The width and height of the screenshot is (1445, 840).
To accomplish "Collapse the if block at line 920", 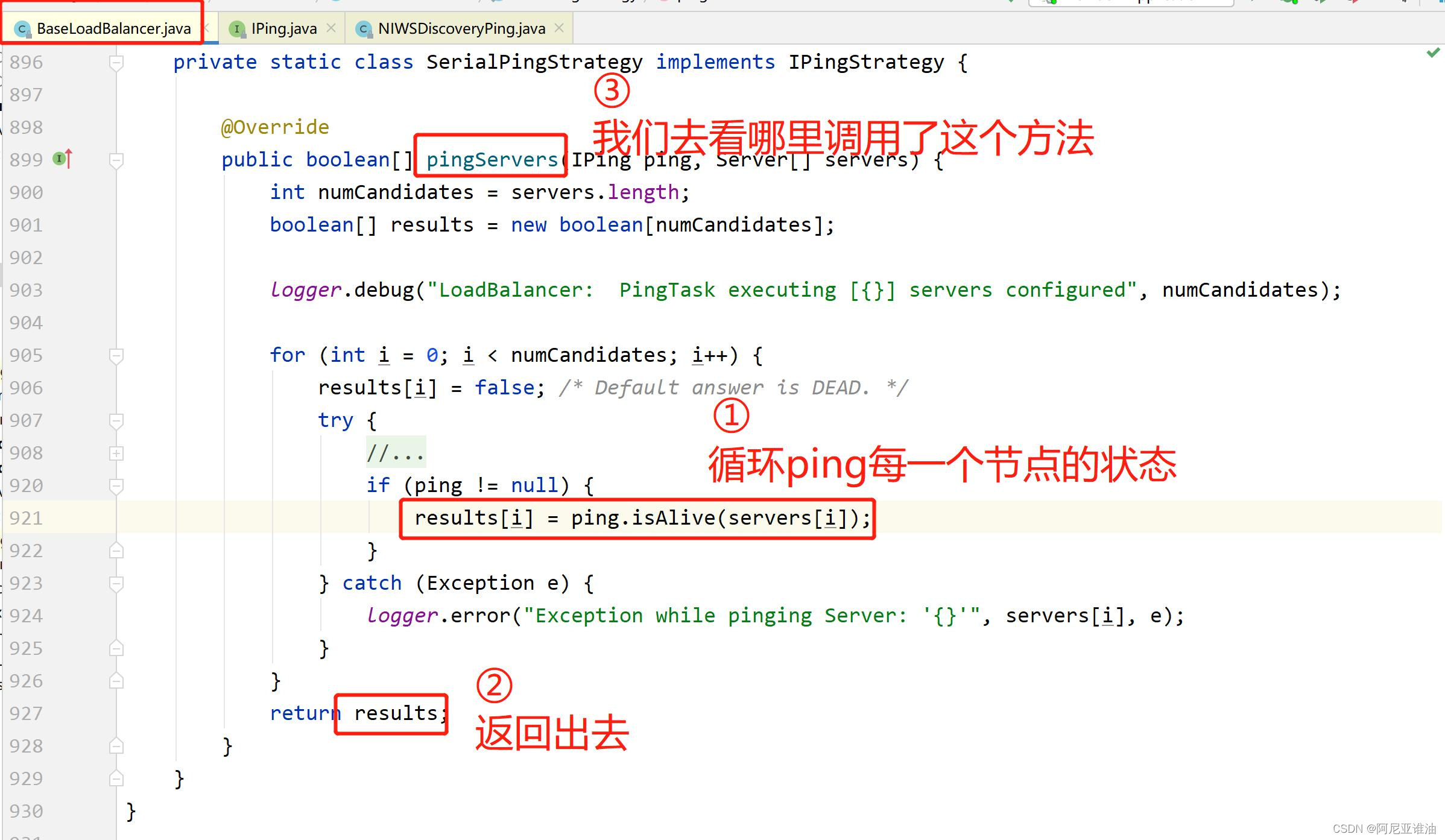I will (116, 485).
